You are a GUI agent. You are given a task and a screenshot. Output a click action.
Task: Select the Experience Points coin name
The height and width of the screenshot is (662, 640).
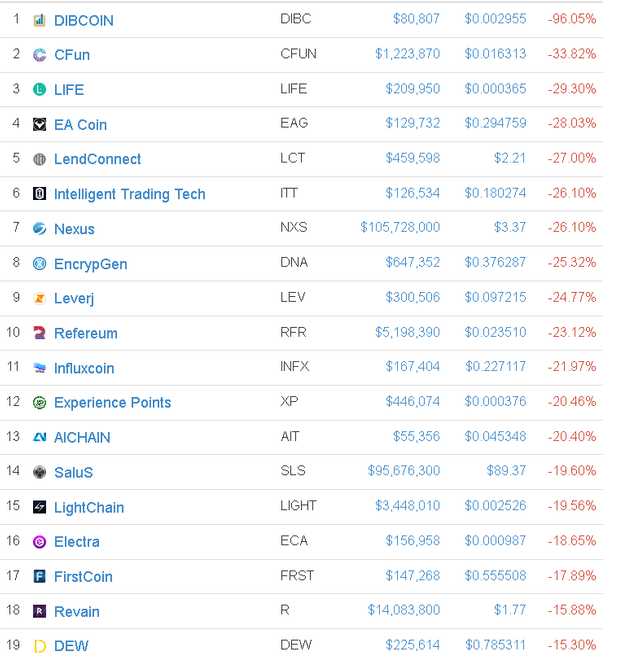(112, 402)
